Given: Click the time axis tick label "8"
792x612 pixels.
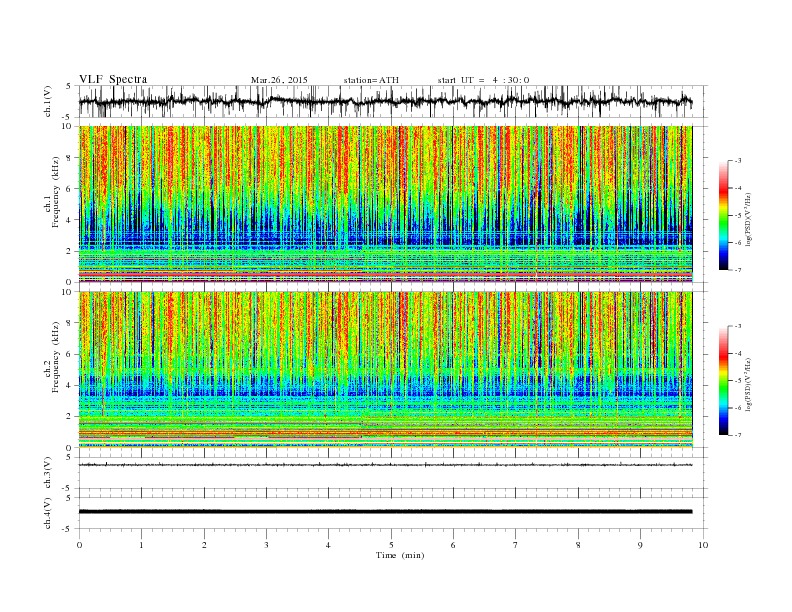Looking at the screenshot, I should click(578, 545).
